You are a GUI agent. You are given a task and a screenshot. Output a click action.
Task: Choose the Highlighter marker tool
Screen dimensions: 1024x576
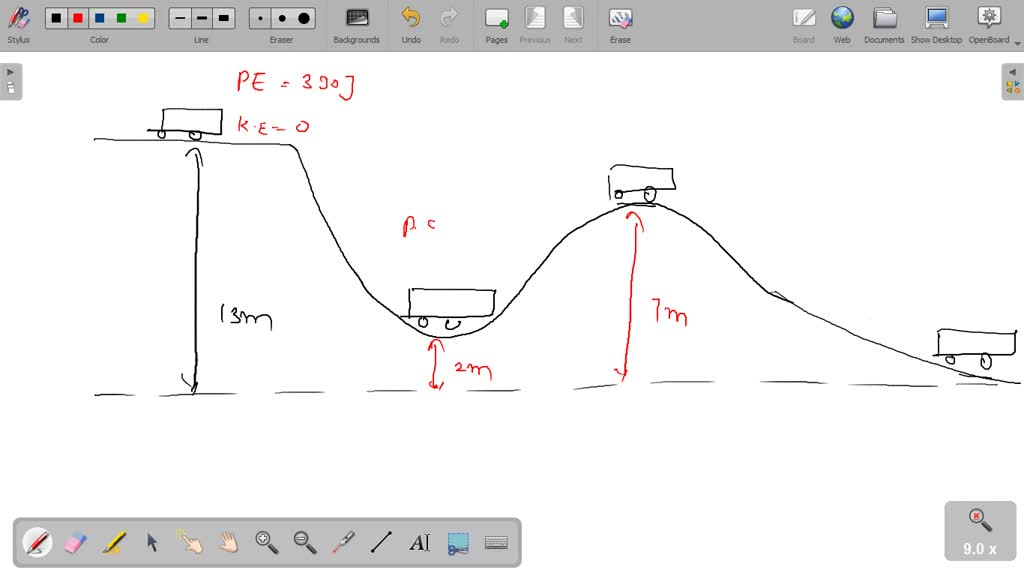click(x=114, y=542)
